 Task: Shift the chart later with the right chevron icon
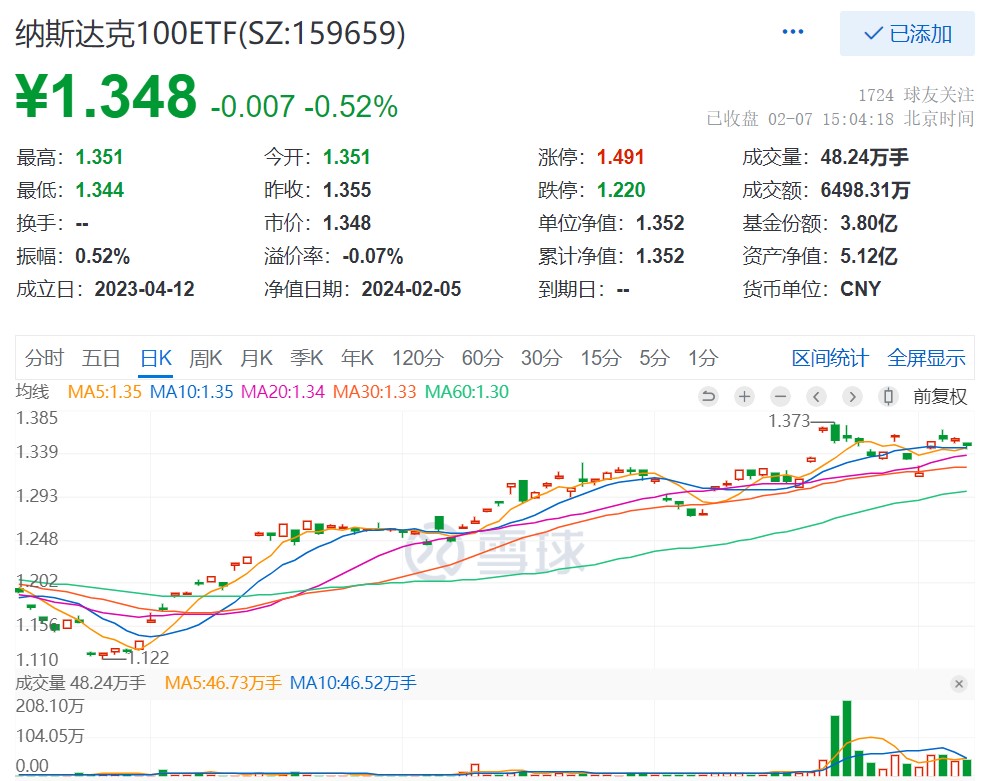851,397
